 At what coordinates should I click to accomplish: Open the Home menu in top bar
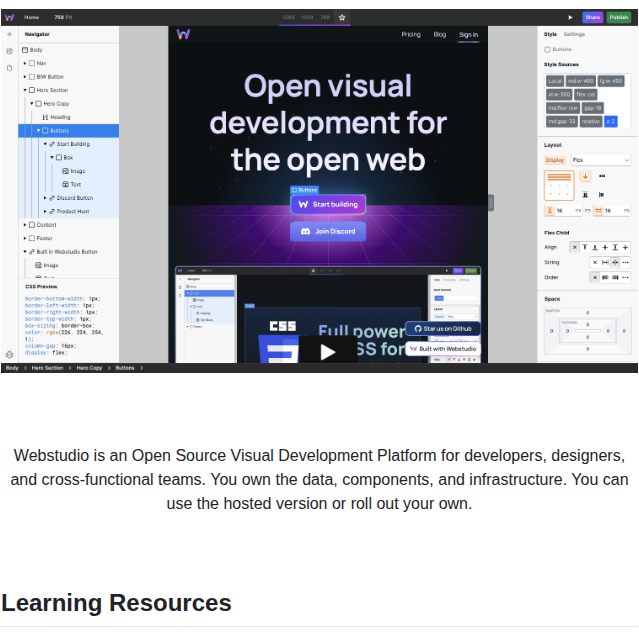point(31,17)
